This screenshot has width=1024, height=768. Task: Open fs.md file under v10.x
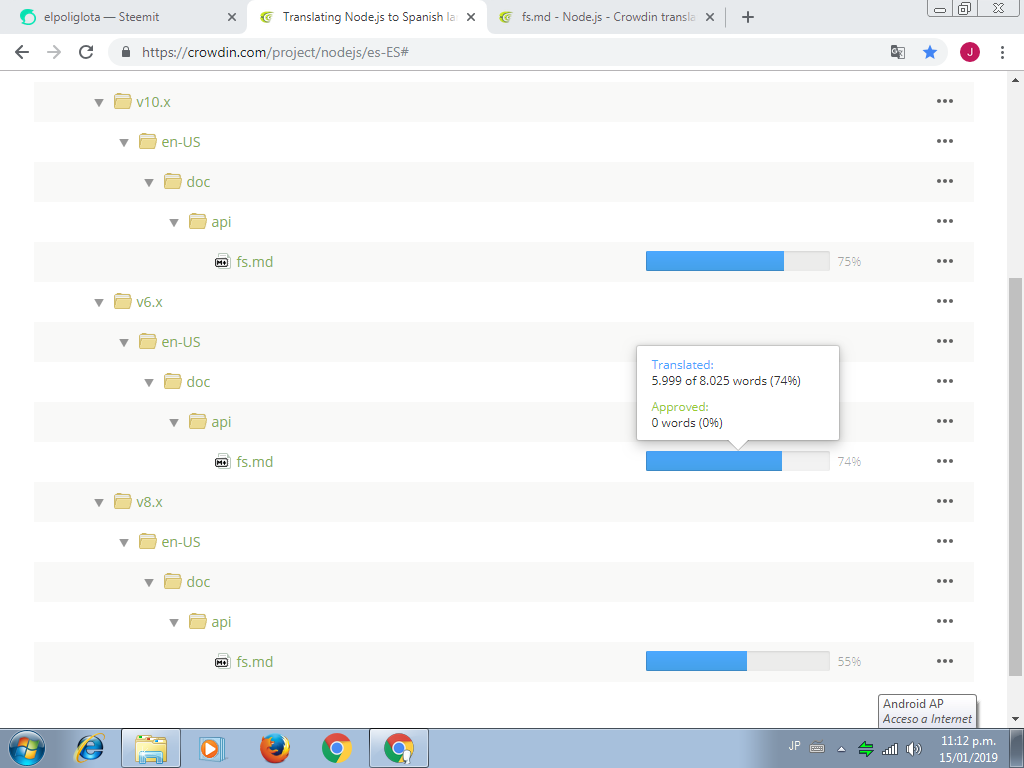tap(255, 262)
